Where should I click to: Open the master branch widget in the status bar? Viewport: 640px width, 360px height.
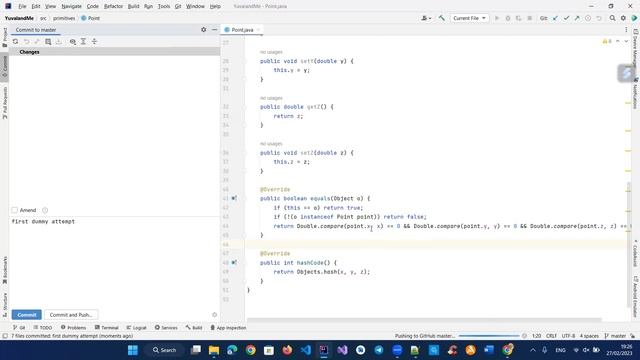click(x=615, y=336)
